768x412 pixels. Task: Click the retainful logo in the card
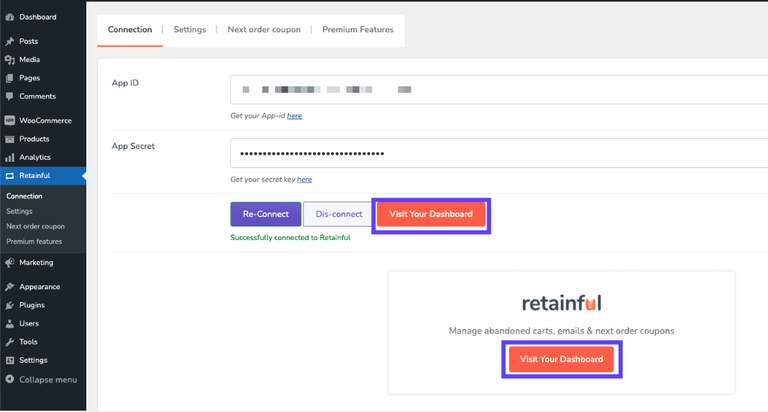pyautogui.click(x=561, y=303)
